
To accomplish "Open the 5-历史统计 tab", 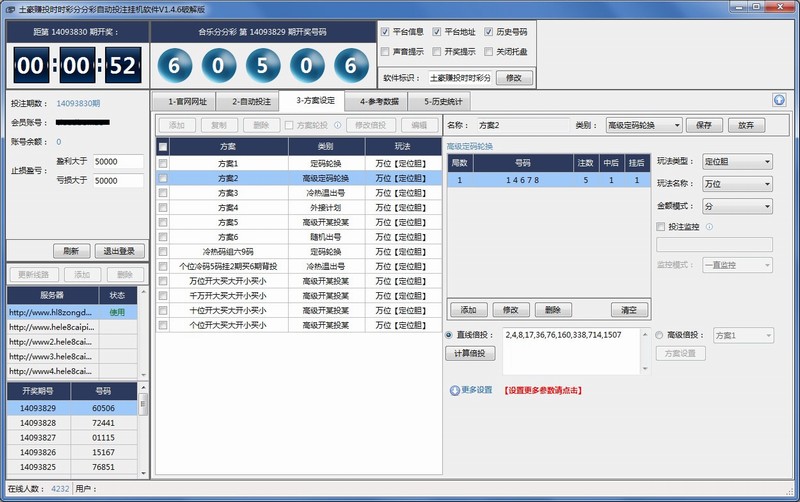I will tap(440, 101).
